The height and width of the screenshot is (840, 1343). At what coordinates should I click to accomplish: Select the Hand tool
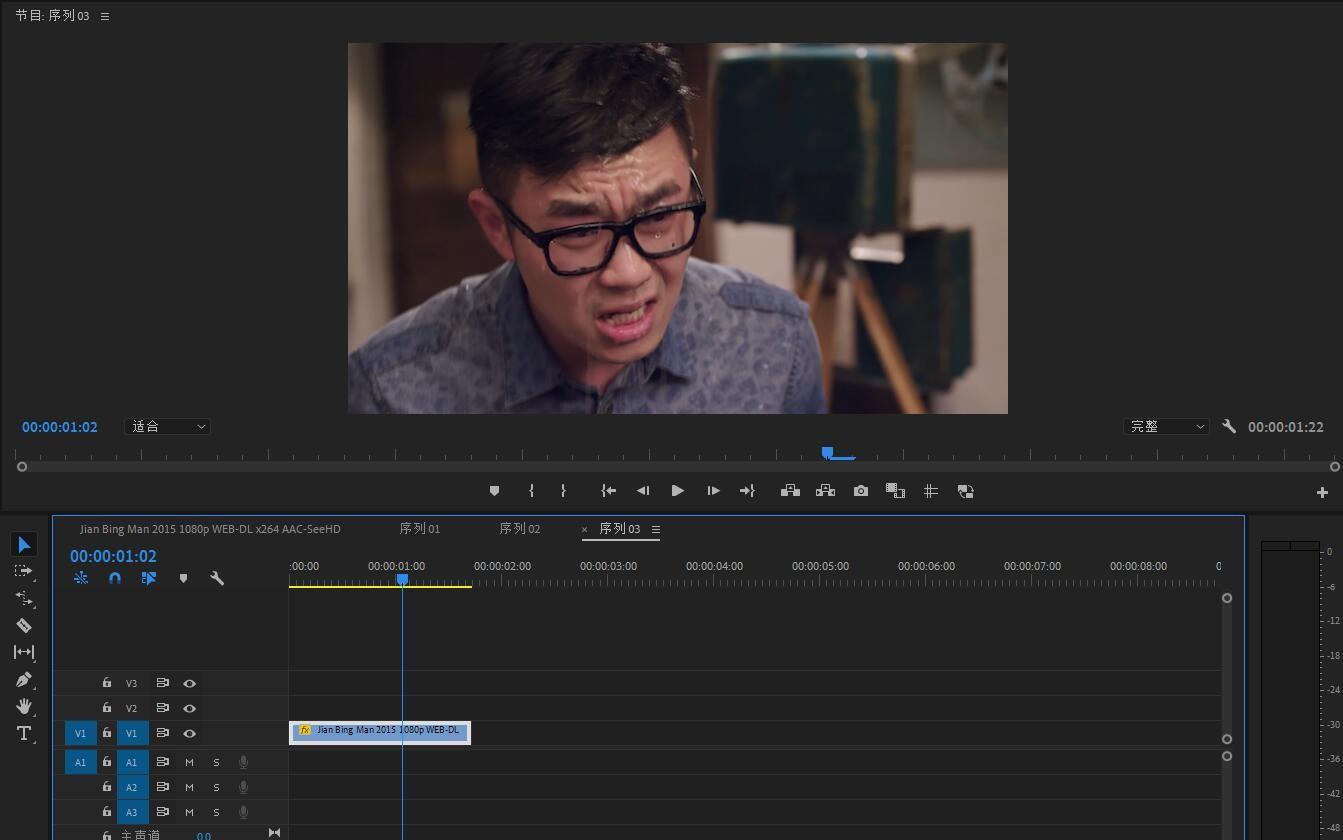point(24,706)
